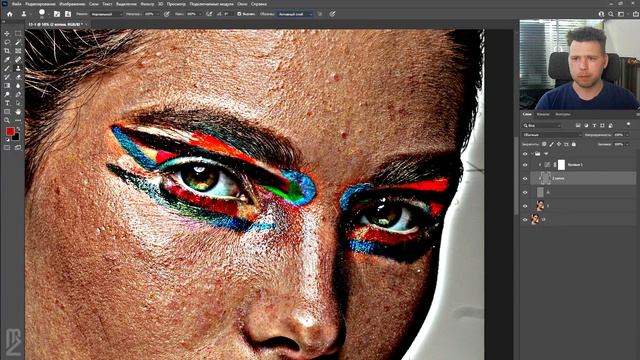
Task: Open search icon at top right
Action: tap(611, 14)
